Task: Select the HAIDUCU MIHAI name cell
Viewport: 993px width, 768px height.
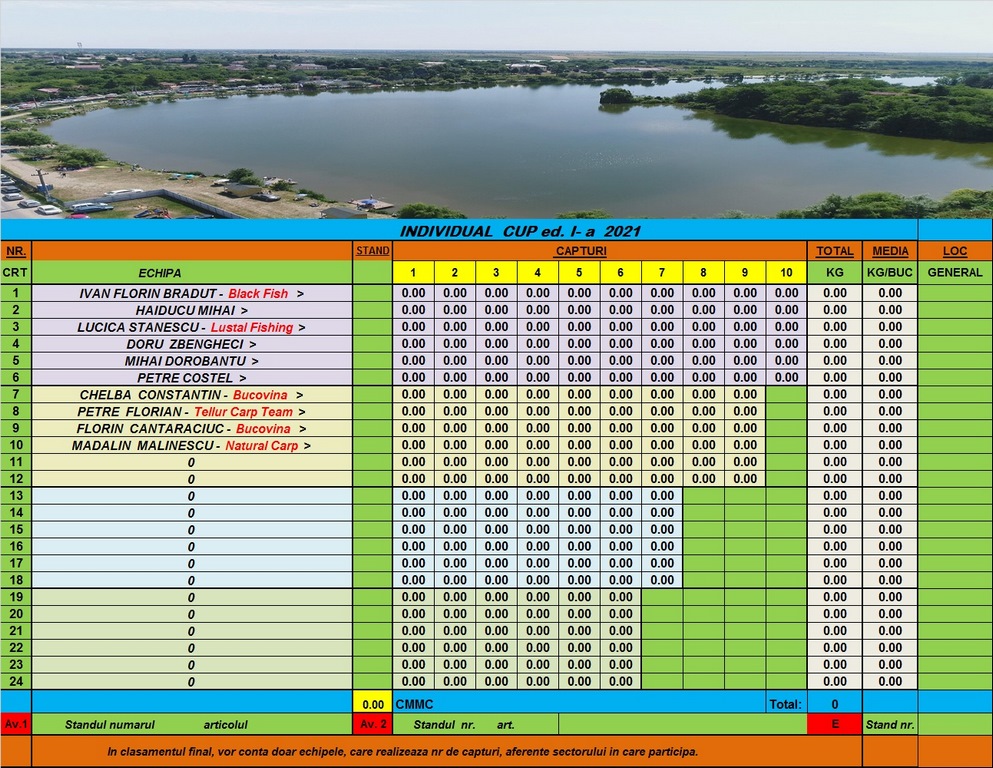Action: point(191,310)
